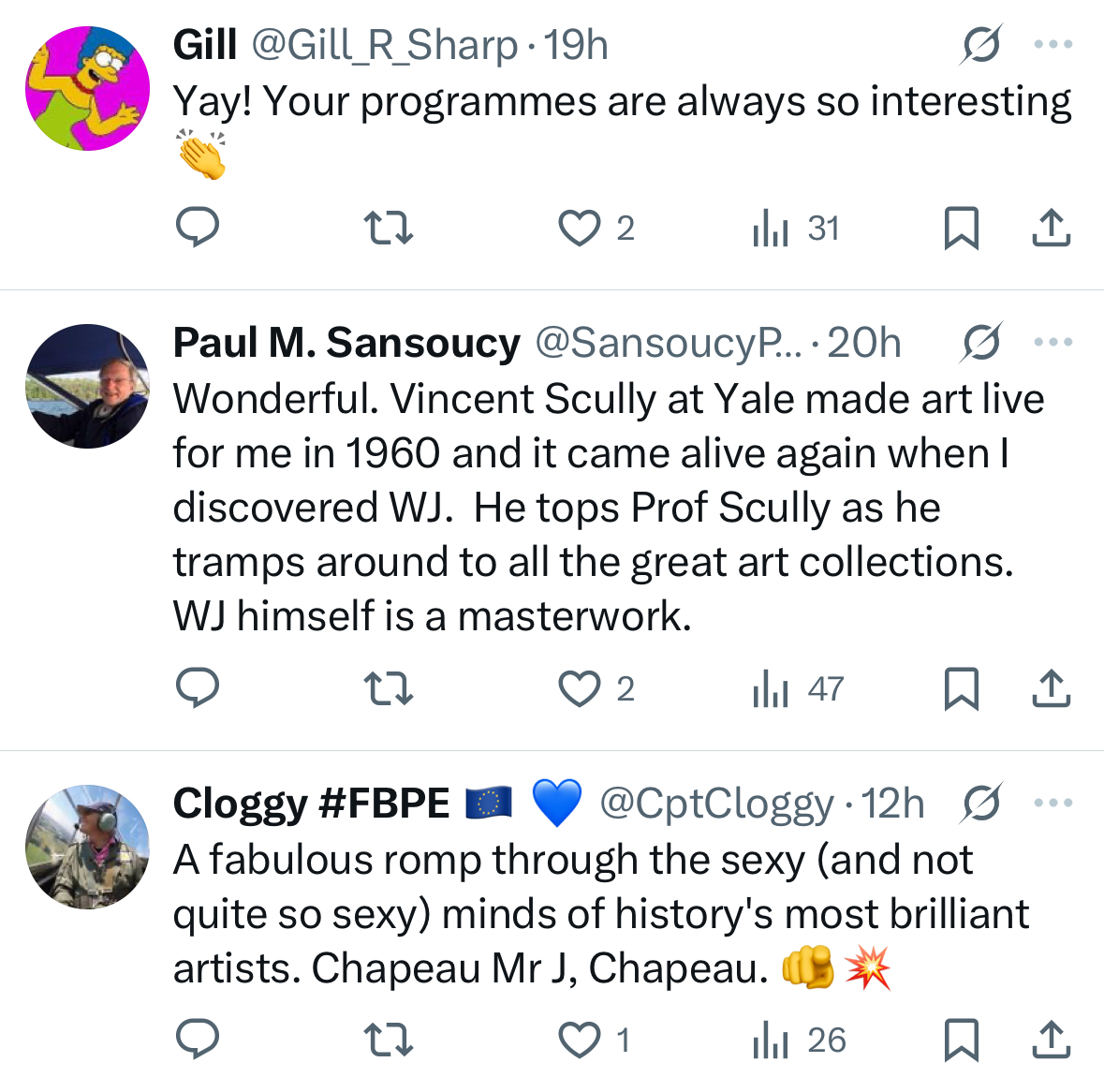Image resolution: width=1104 pixels, height=1092 pixels.
Task: Open more options on Gill's tweet
Action: [1053, 44]
